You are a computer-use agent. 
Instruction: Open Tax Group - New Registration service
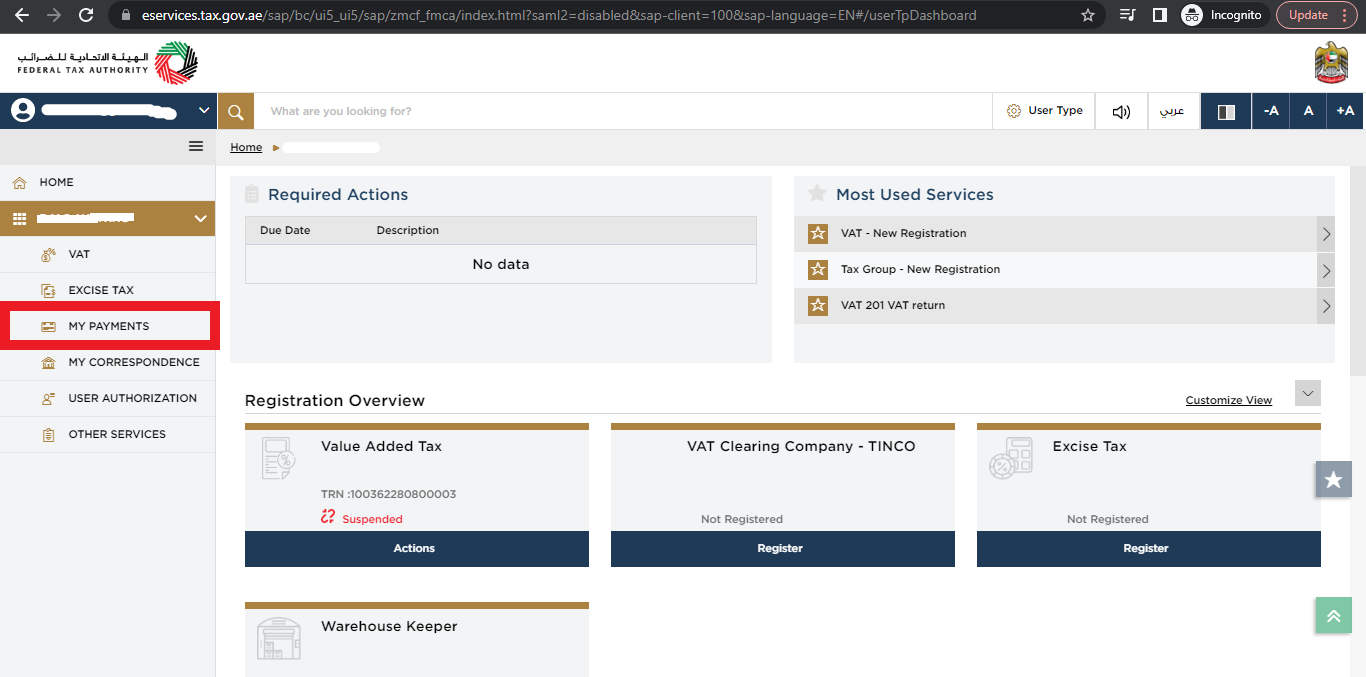pyautogui.click(x=1064, y=269)
